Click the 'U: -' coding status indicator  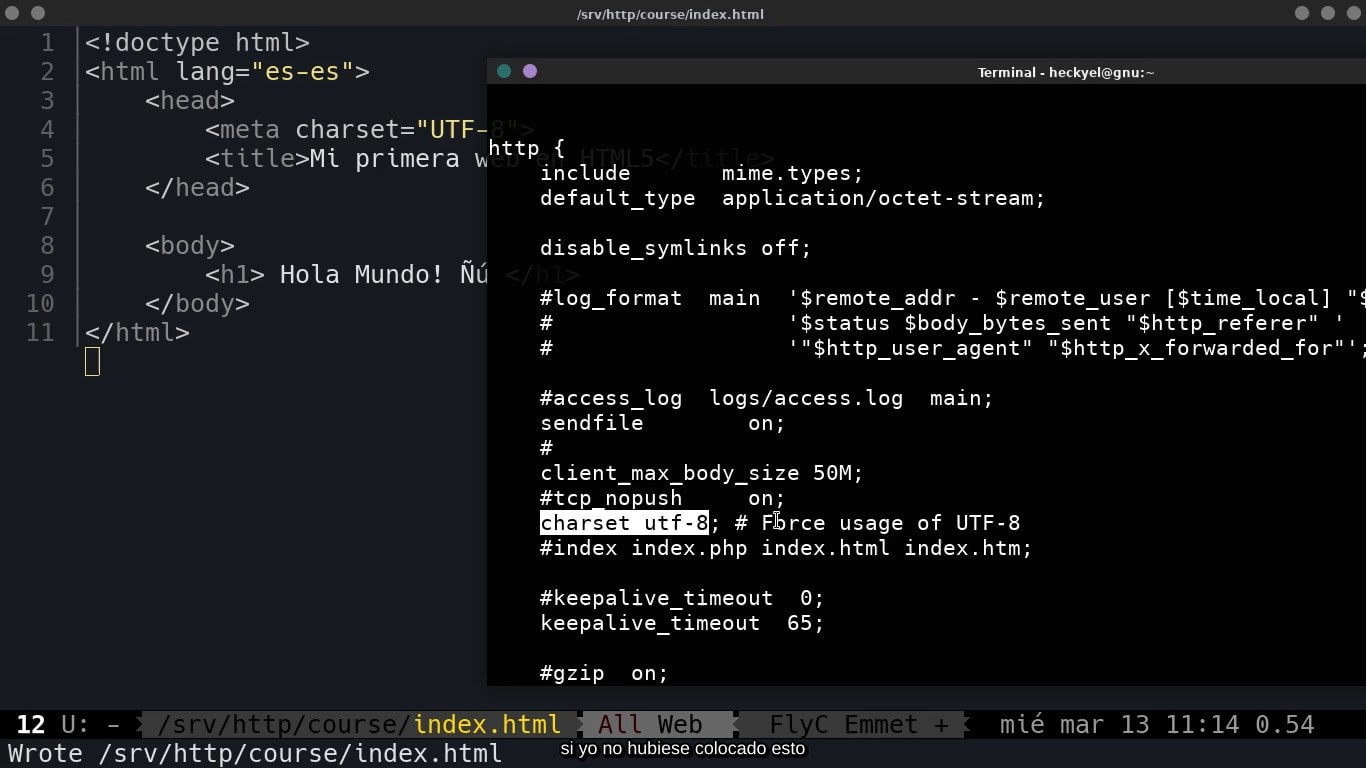(90, 724)
